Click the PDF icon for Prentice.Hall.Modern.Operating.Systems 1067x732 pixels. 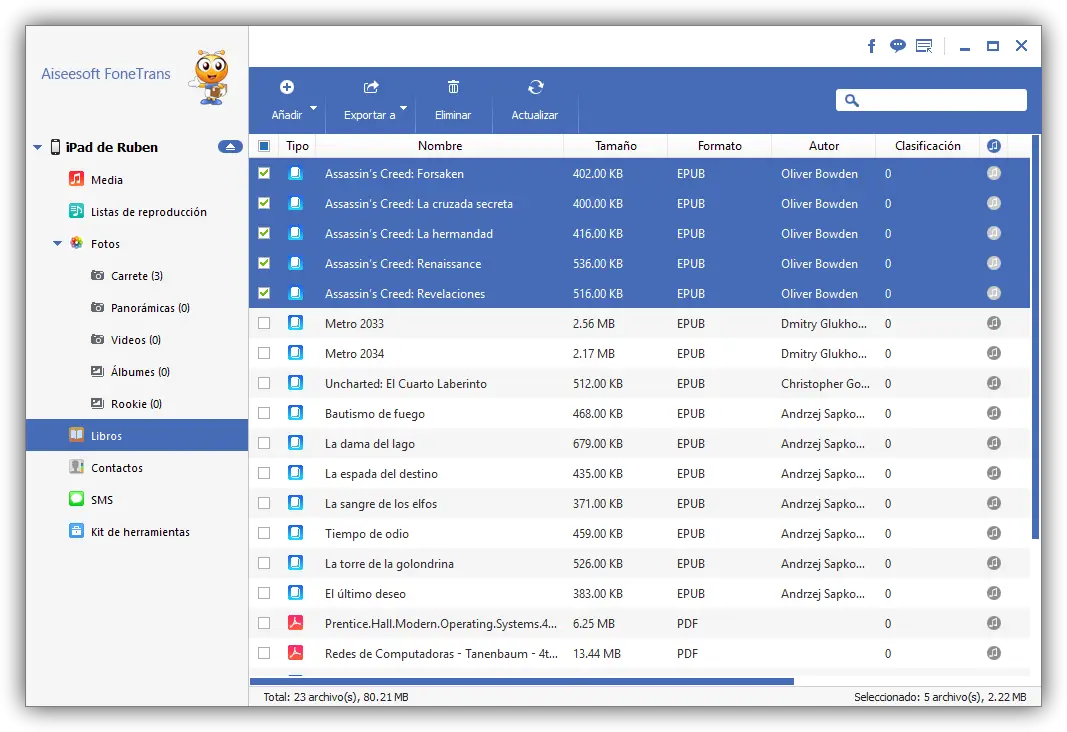pos(295,622)
